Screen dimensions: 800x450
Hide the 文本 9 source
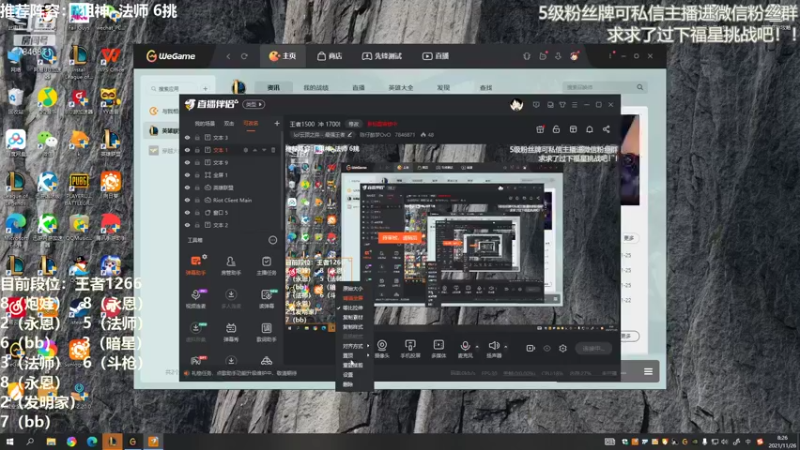[187, 163]
